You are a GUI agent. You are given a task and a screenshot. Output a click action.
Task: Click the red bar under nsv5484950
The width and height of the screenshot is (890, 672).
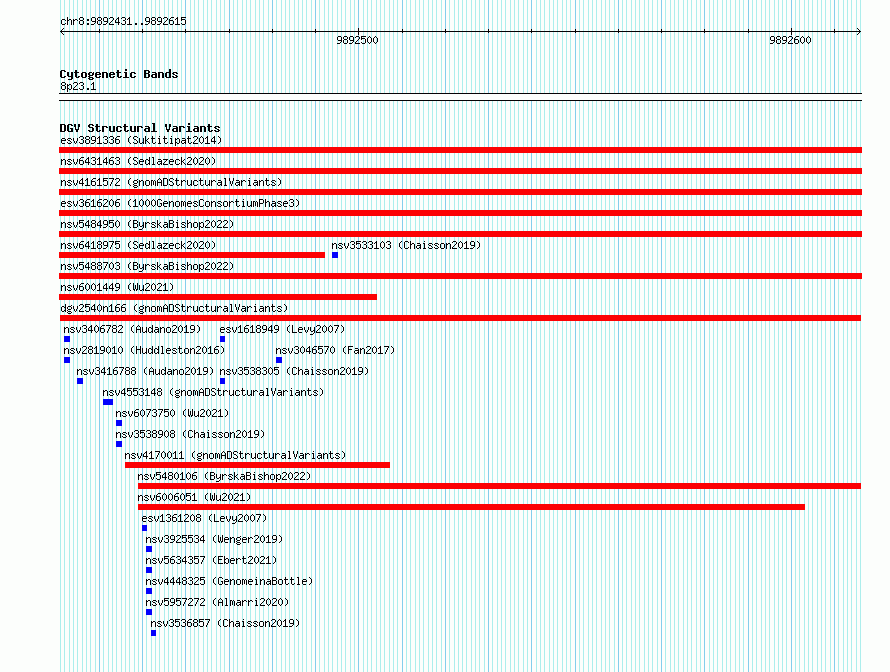[x=460, y=234]
